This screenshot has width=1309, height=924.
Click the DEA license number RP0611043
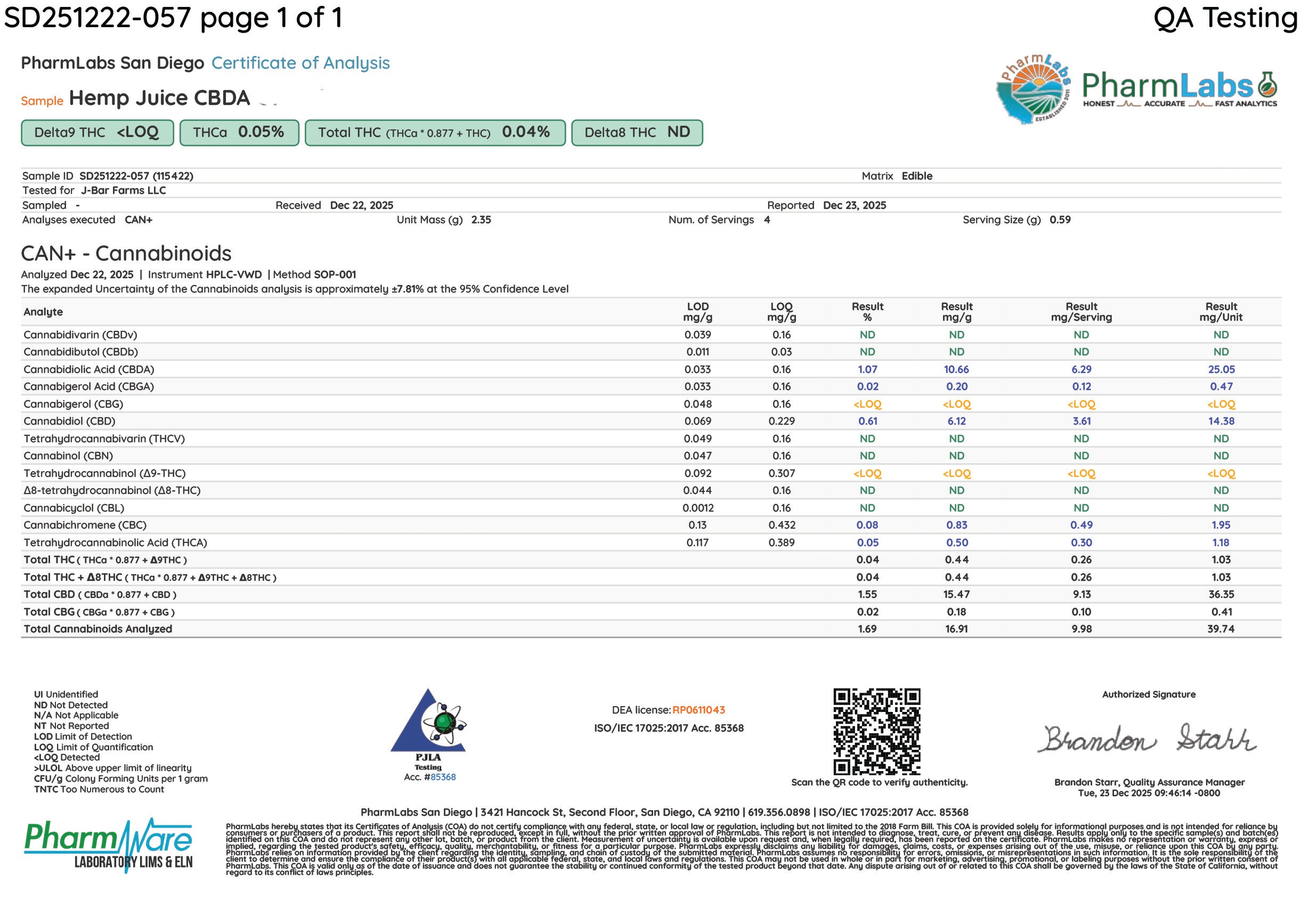point(698,710)
